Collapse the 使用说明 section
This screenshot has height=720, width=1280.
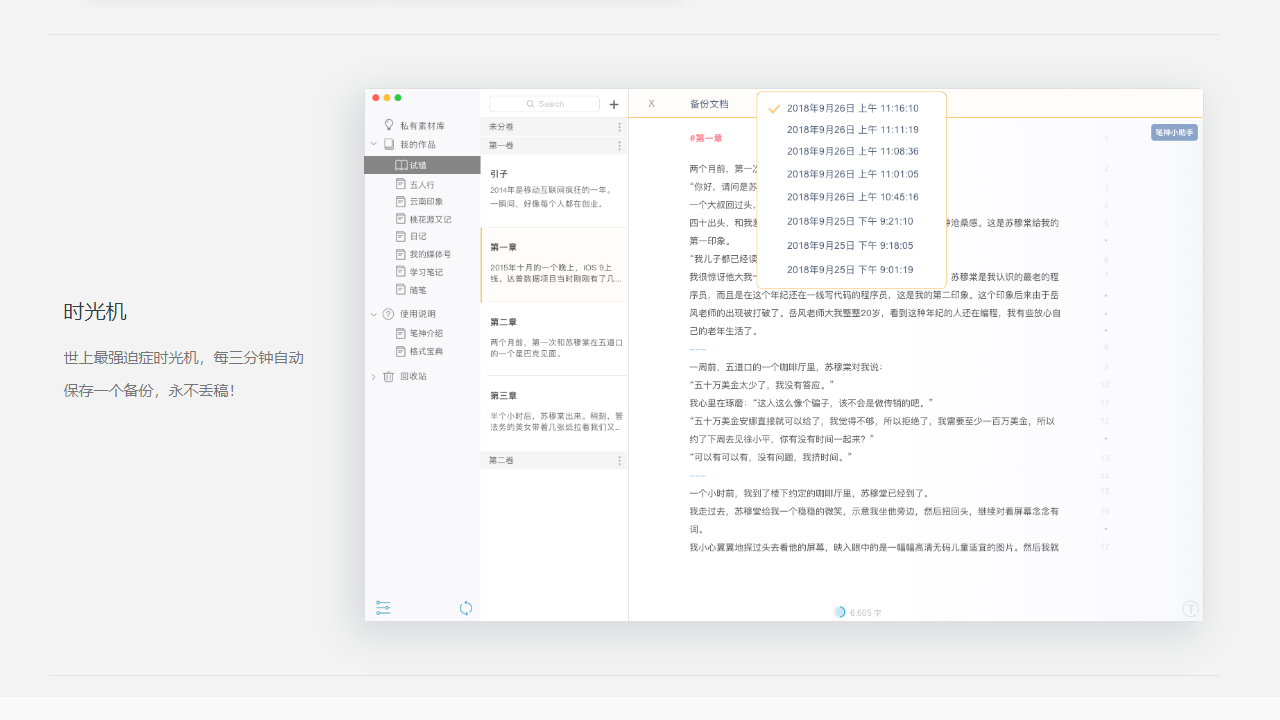[x=374, y=315]
